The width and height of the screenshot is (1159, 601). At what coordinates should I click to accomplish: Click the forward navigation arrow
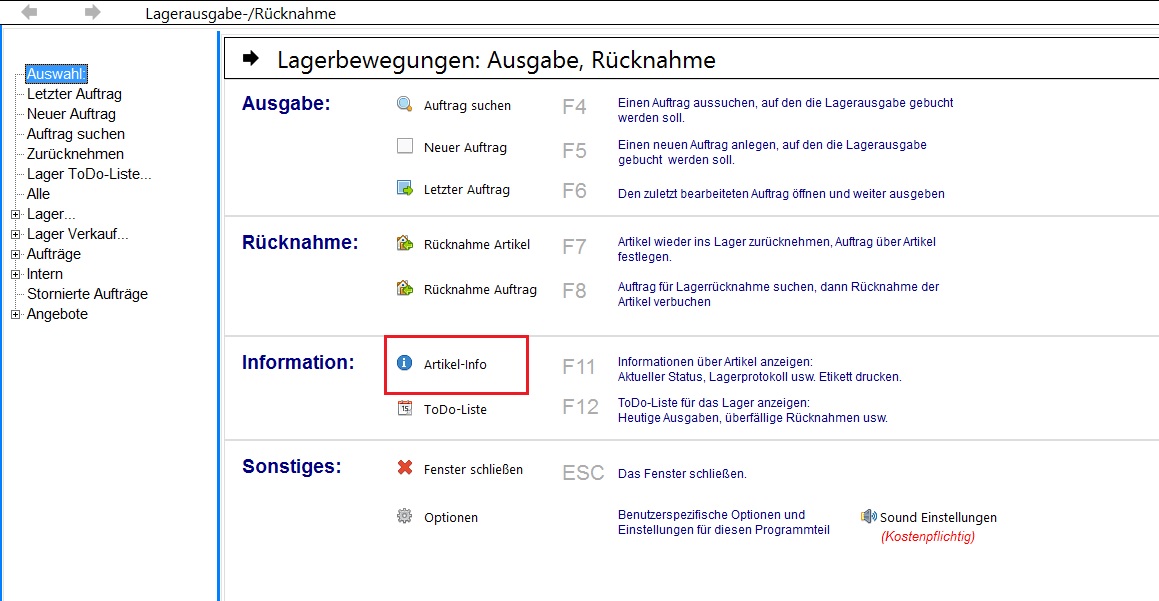point(92,12)
